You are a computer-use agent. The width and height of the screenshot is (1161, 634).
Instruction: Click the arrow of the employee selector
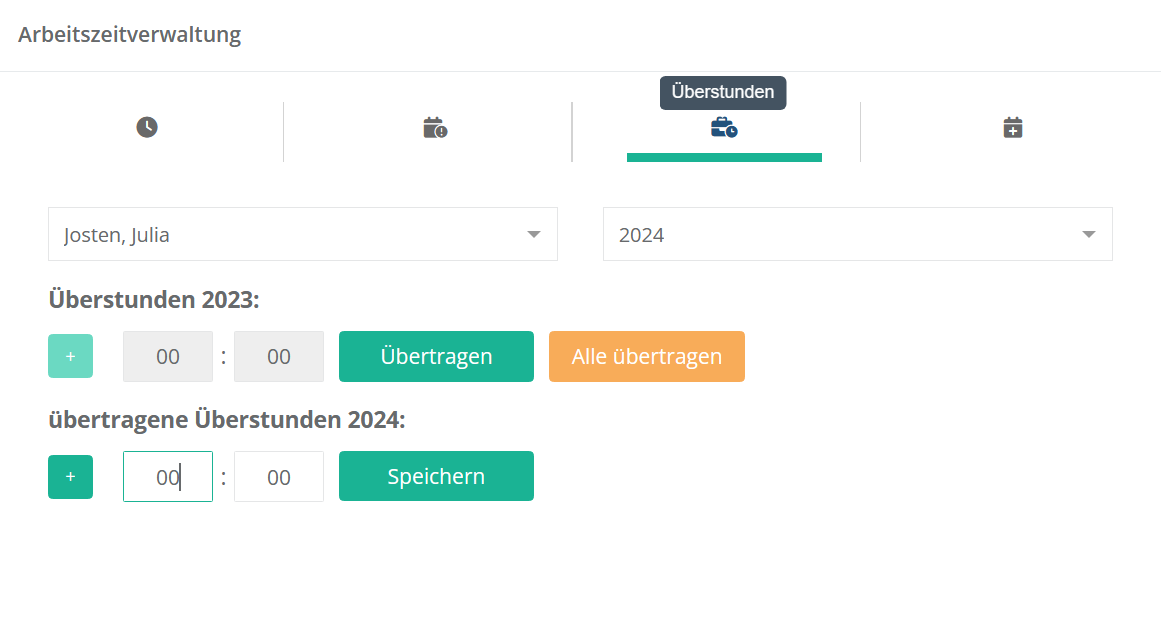coord(534,235)
